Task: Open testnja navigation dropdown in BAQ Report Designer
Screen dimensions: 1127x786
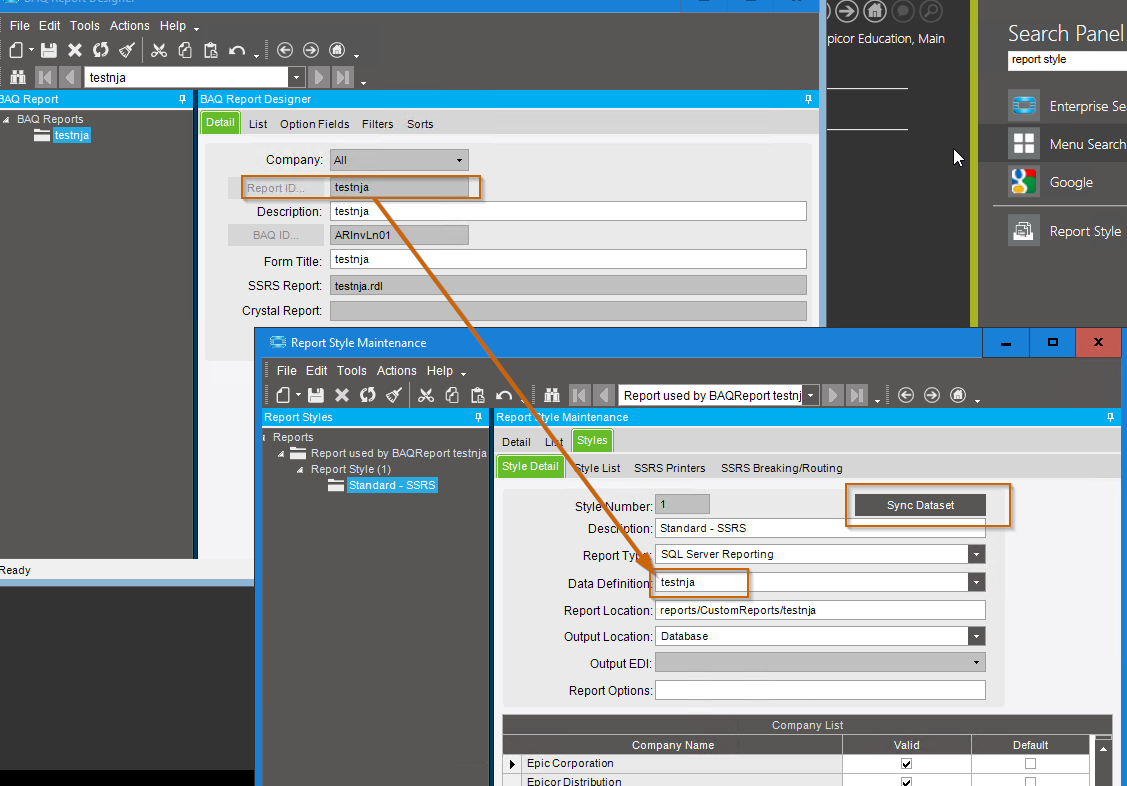Action: (297, 77)
